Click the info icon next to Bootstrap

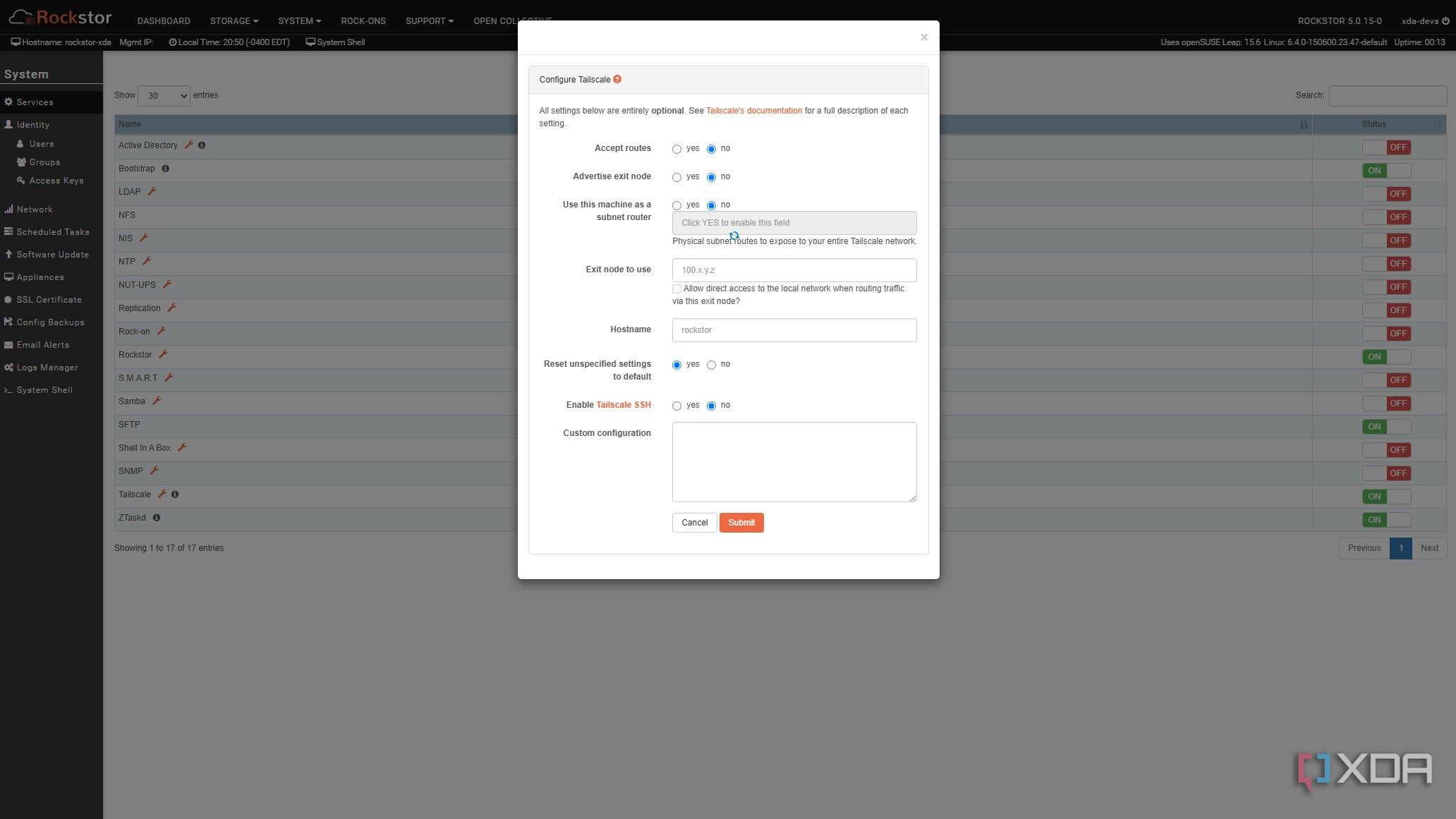[x=166, y=169]
